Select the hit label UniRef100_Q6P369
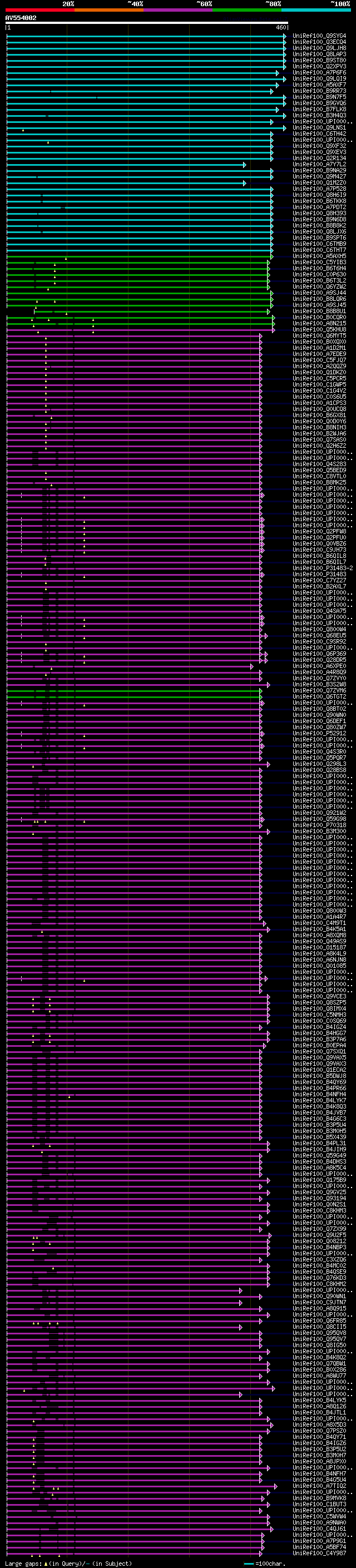This screenshot has width=356, height=1568. pos(319,654)
